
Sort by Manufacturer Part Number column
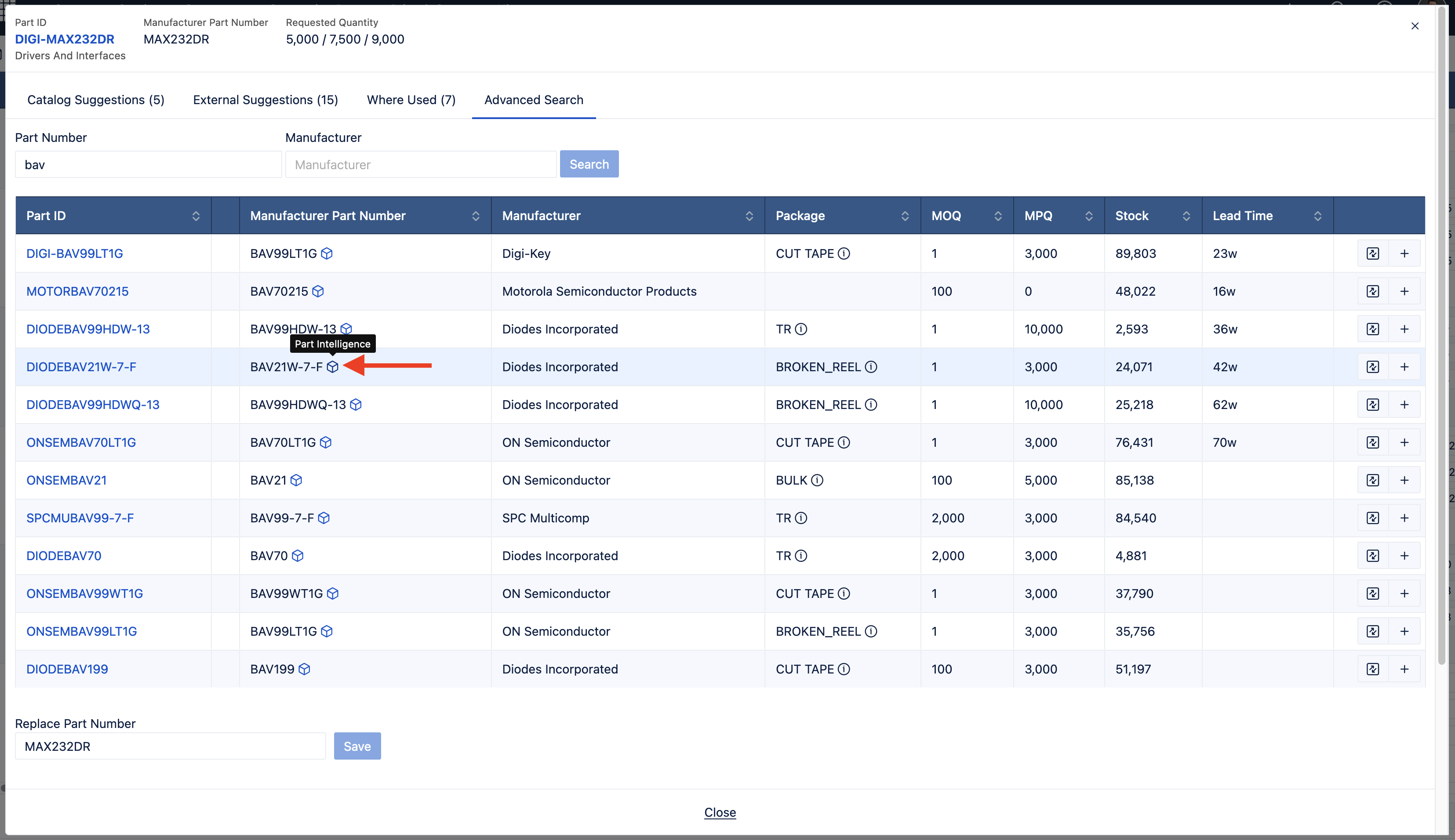coord(476,216)
